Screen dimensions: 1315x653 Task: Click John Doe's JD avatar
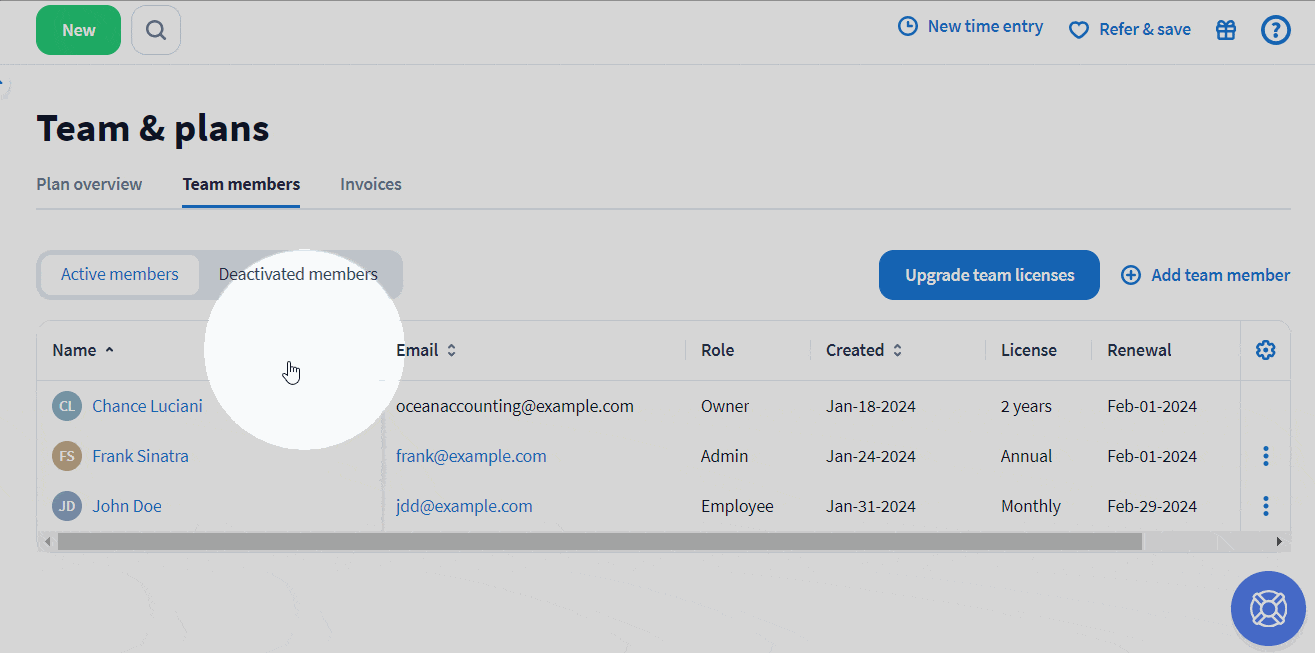67,506
